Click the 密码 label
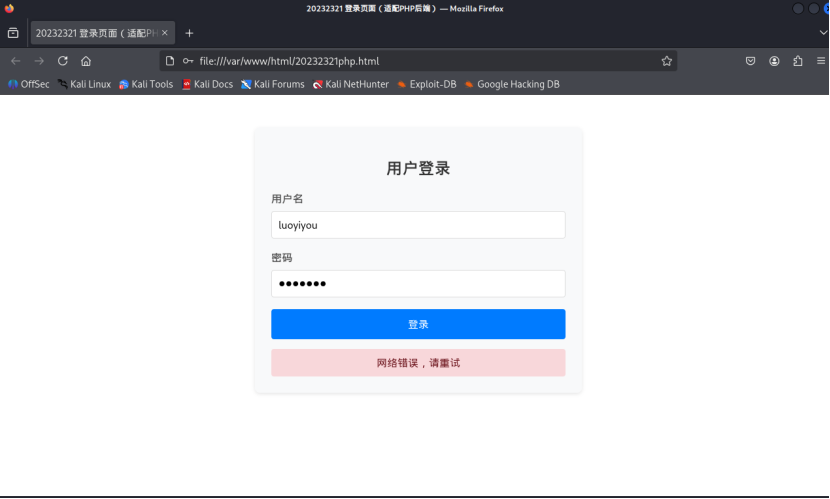The image size is (830, 499). tap(282, 257)
